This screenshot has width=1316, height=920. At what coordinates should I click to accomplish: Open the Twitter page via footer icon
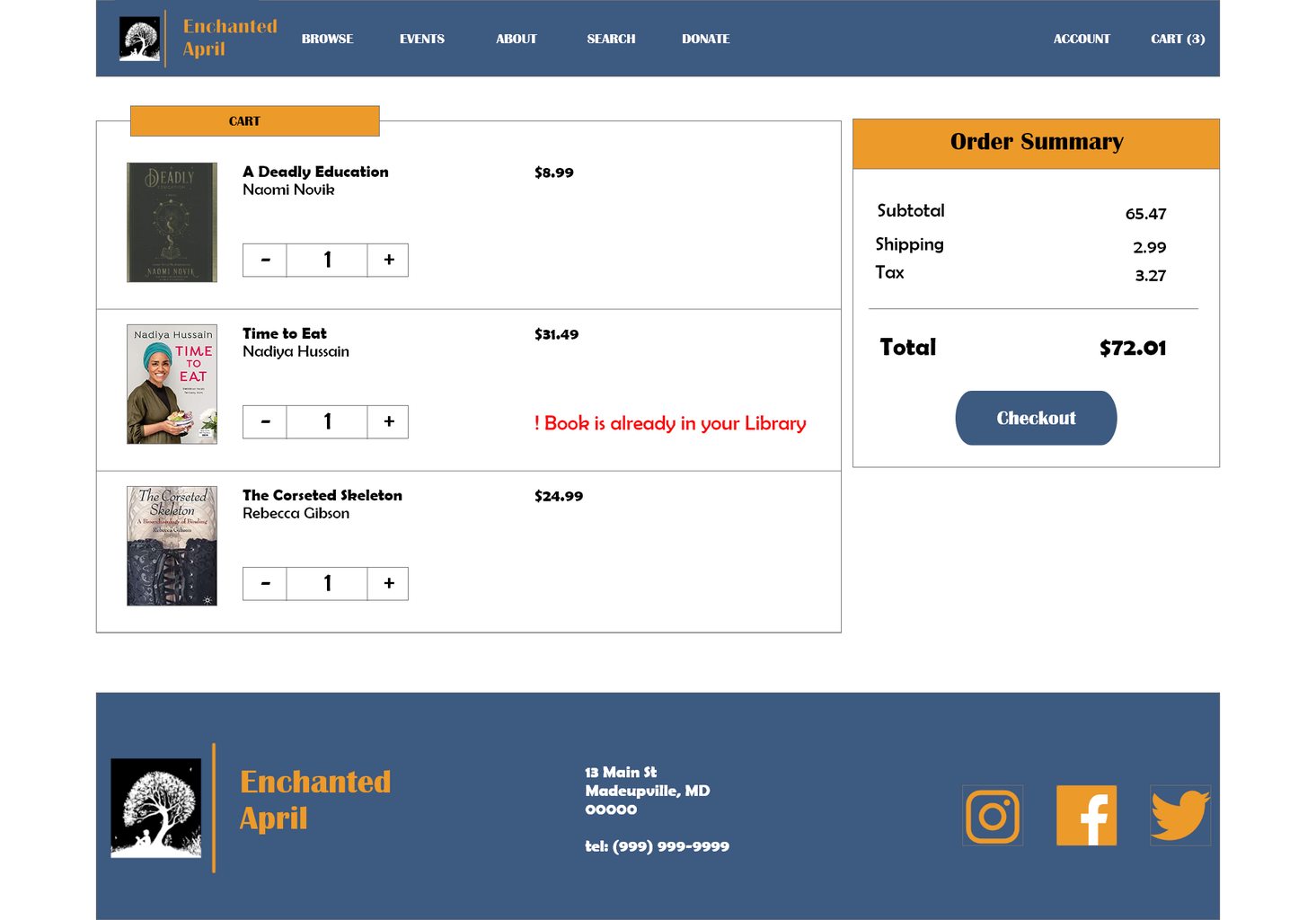coord(1179,816)
